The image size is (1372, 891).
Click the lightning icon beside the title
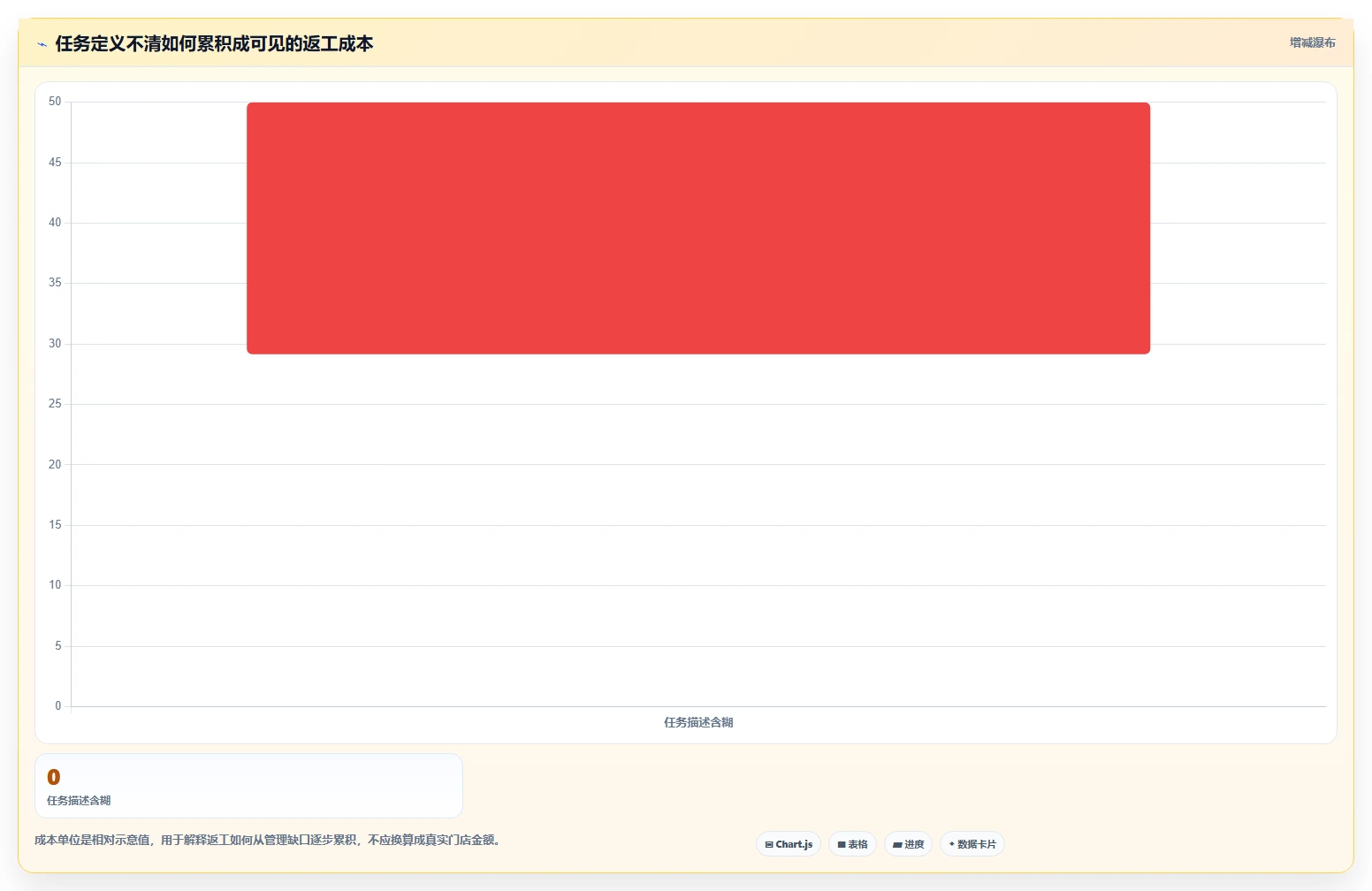coord(42,44)
